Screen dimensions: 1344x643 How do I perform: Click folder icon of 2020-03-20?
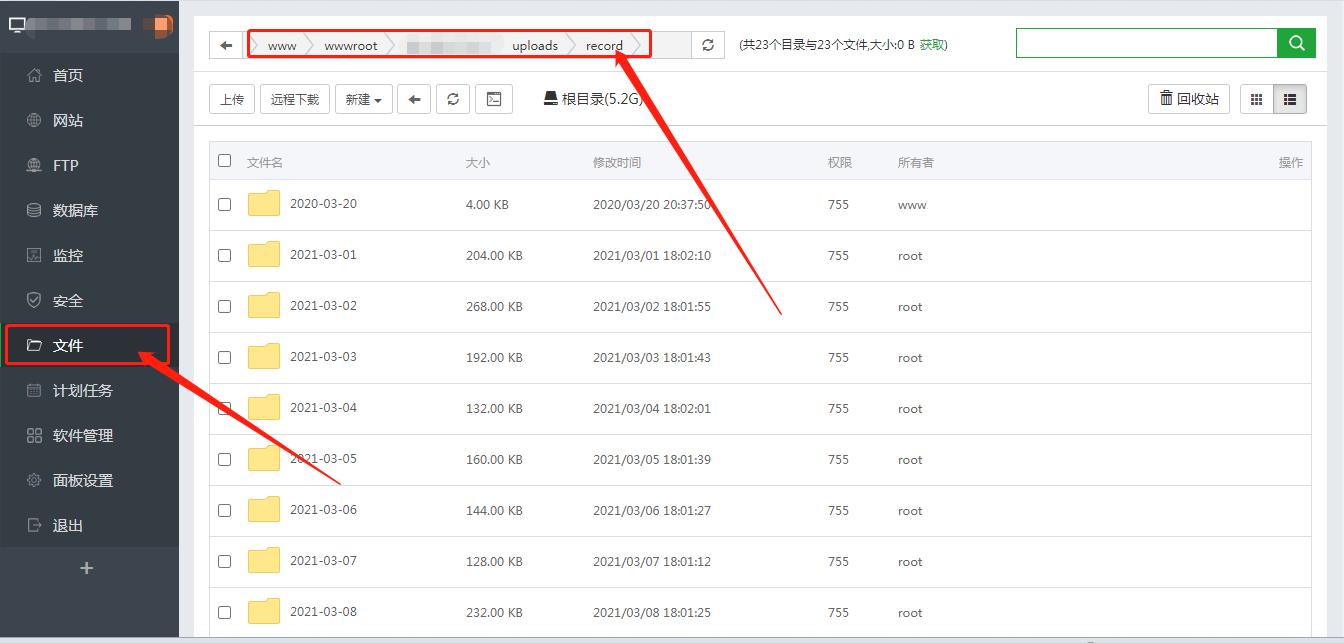(x=264, y=204)
